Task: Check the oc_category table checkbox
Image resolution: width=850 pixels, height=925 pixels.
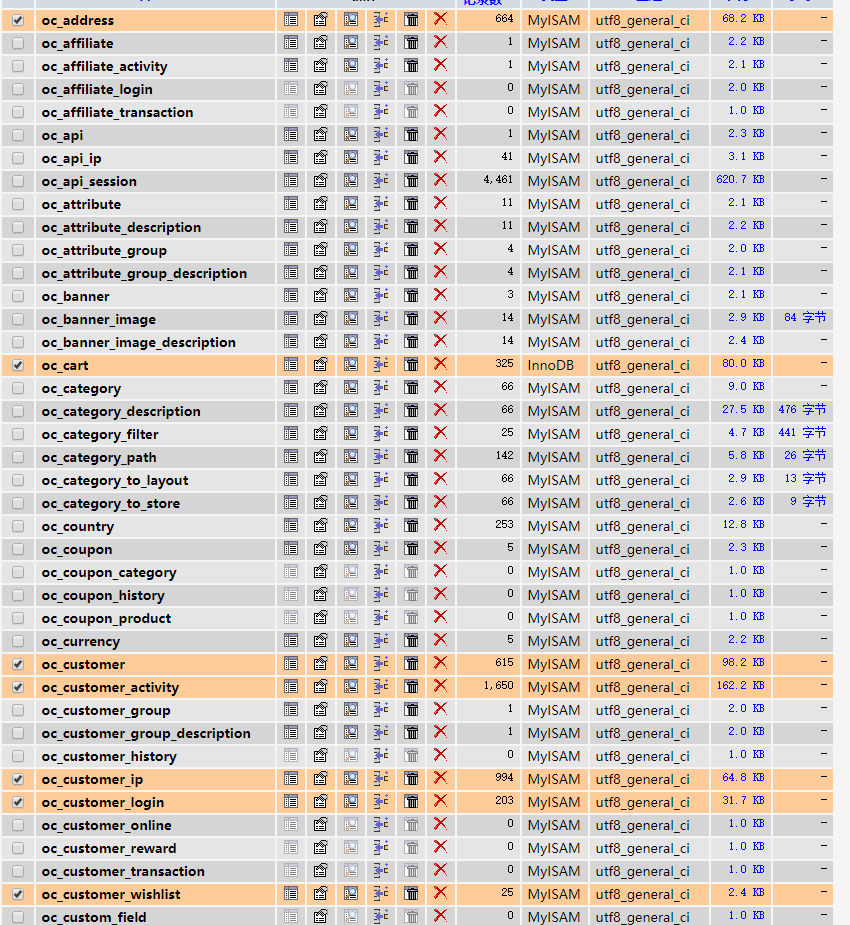Action: [18, 388]
